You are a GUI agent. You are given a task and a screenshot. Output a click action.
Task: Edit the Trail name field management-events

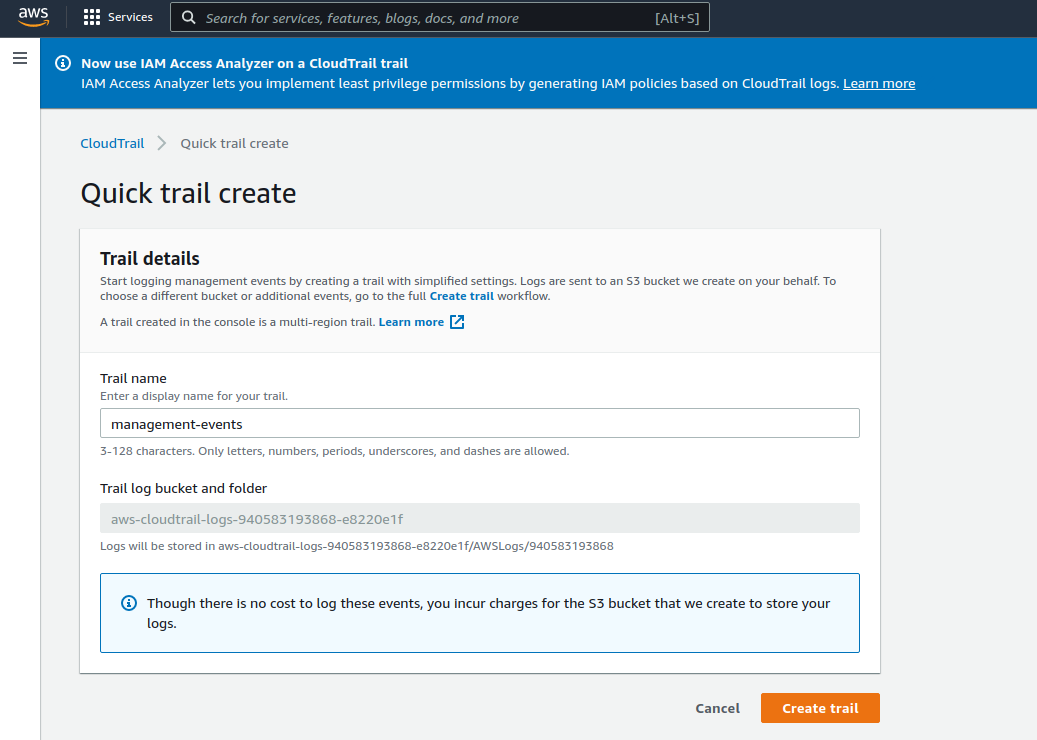tap(479, 423)
